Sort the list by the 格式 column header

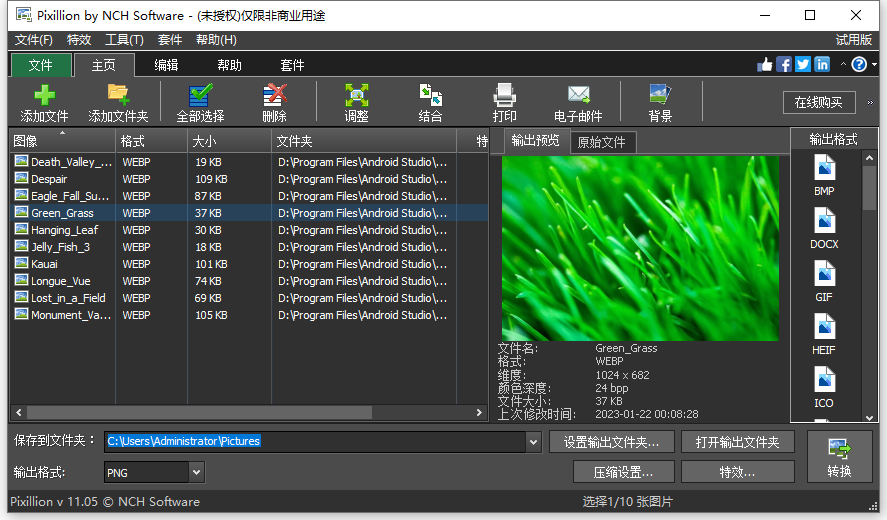coord(152,141)
